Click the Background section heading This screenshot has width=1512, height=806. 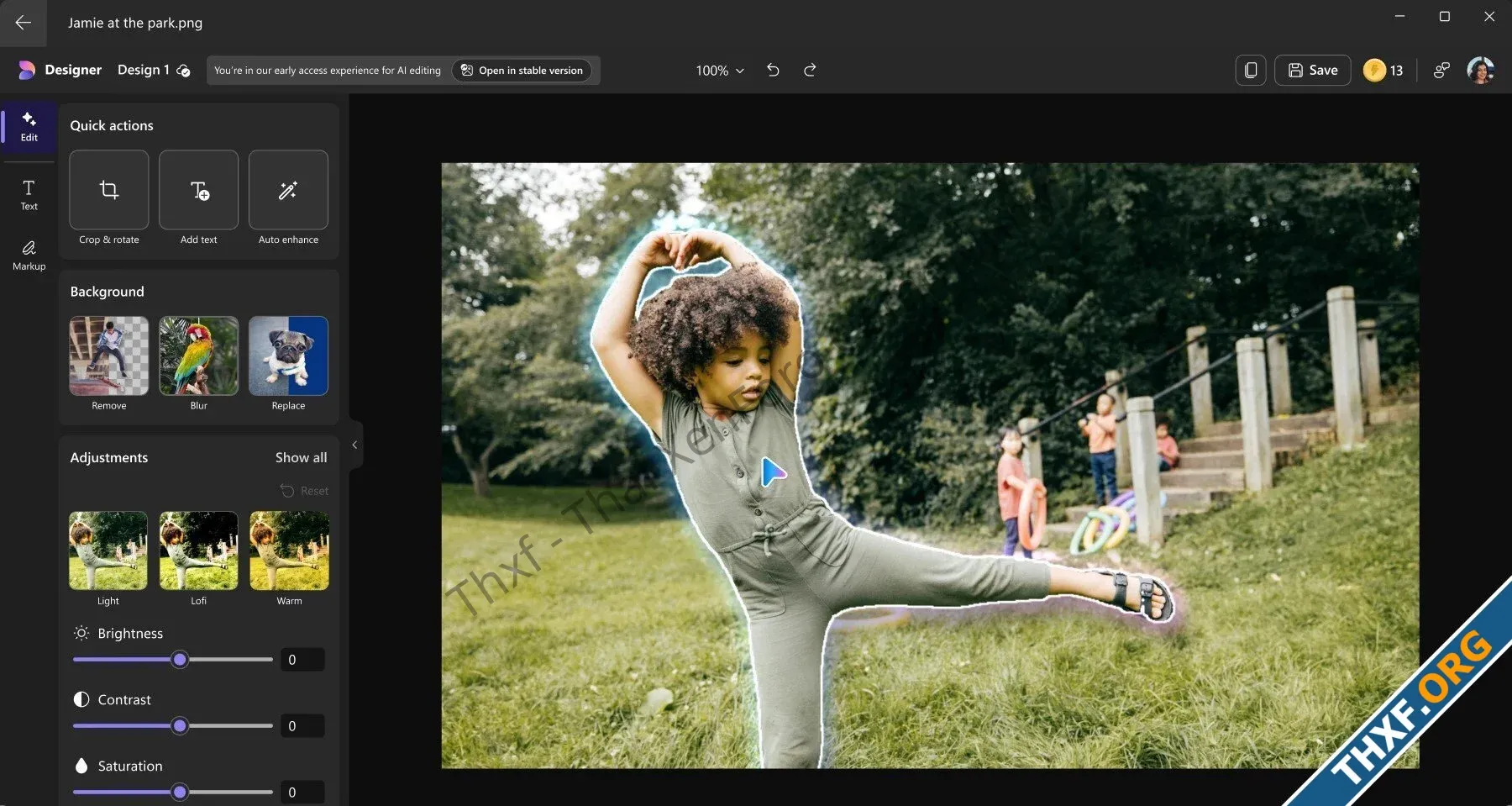(x=108, y=292)
